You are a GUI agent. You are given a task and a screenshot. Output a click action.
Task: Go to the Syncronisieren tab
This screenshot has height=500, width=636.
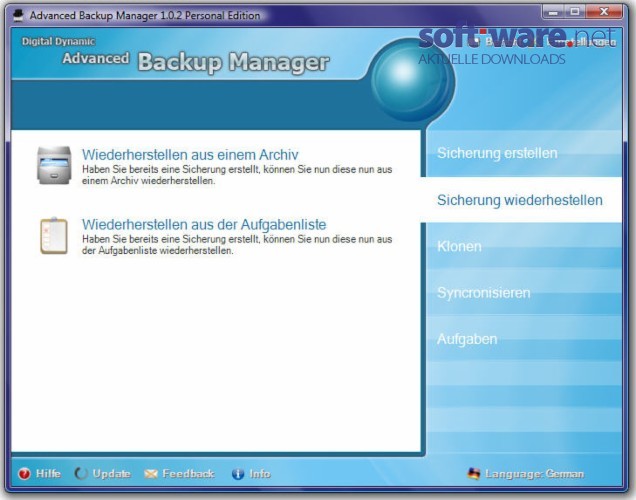click(524, 292)
